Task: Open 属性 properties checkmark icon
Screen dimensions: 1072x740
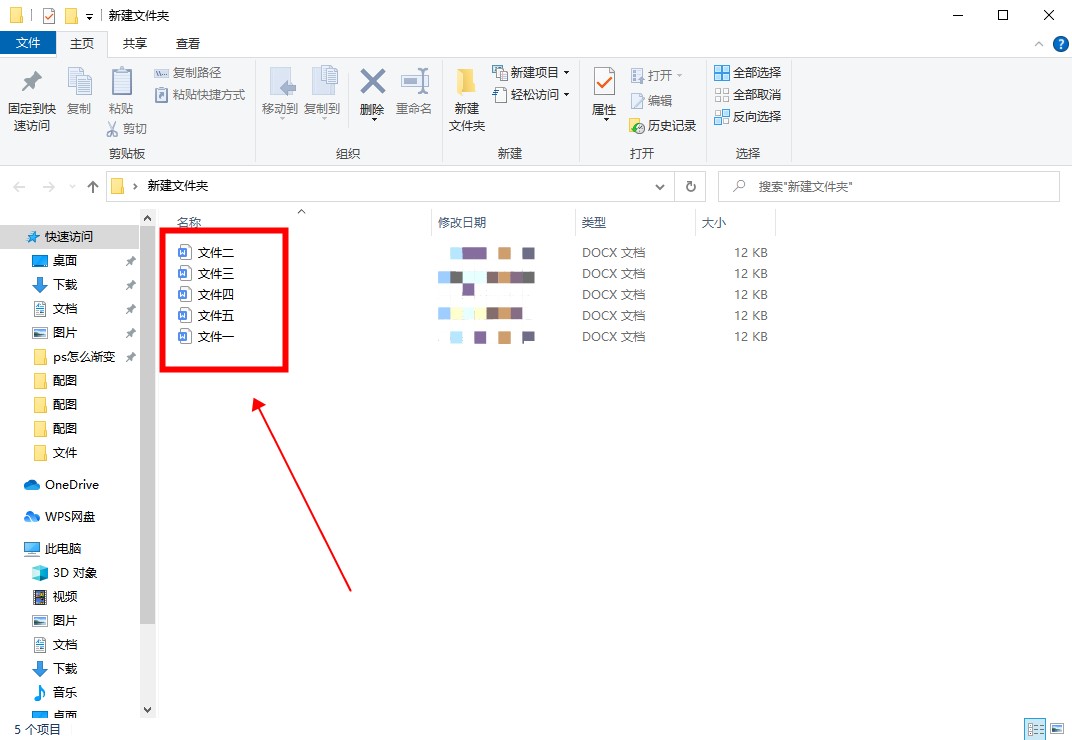Action: click(x=604, y=82)
